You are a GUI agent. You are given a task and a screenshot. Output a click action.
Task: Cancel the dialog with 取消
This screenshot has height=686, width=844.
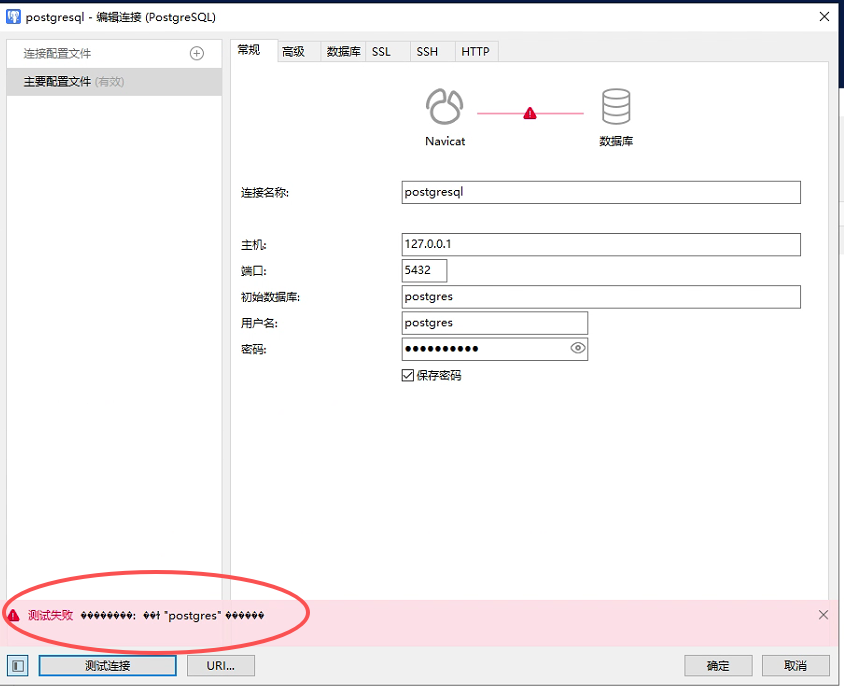click(x=796, y=666)
